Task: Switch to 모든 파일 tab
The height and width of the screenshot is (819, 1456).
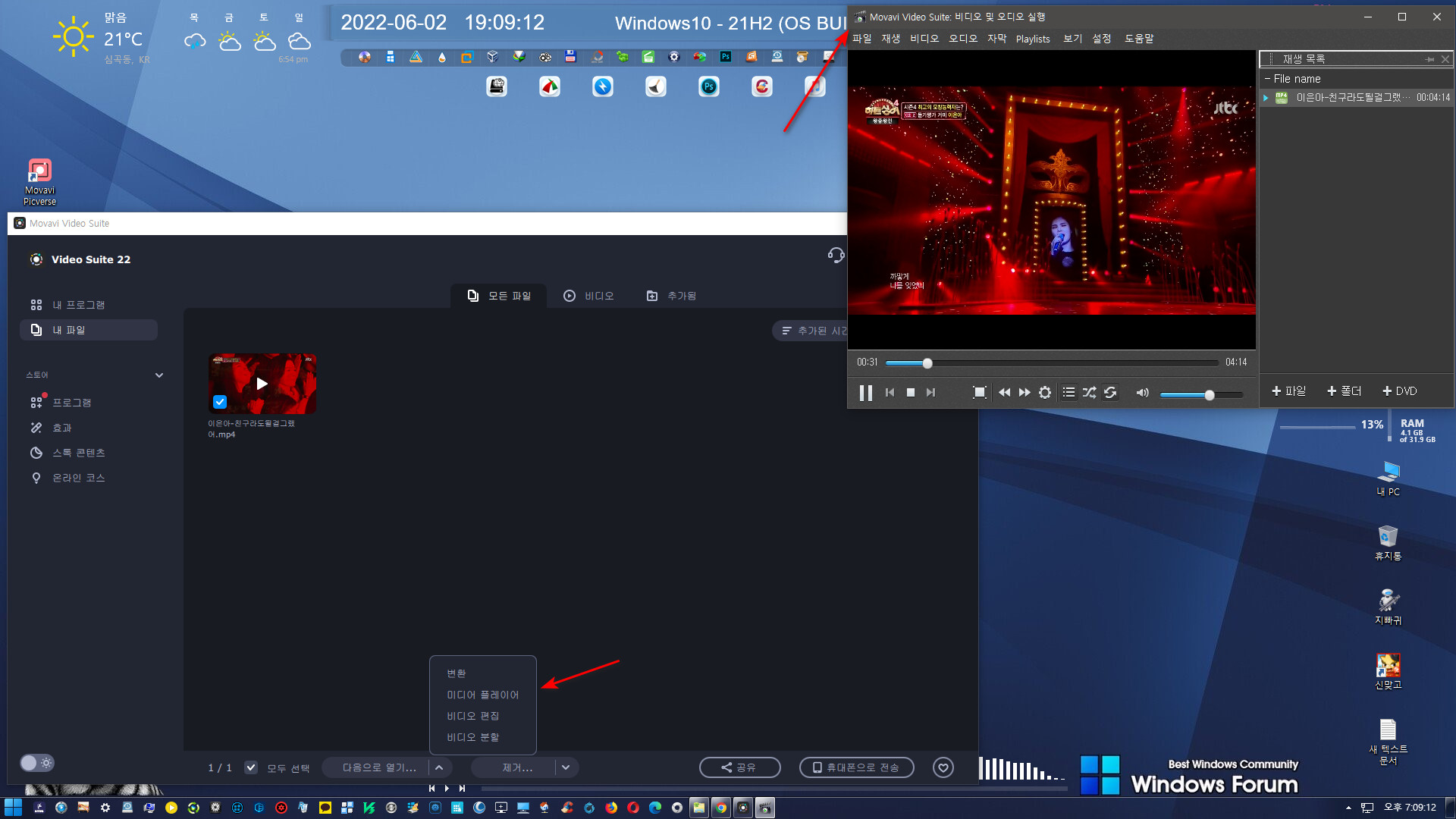Action: tap(499, 296)
